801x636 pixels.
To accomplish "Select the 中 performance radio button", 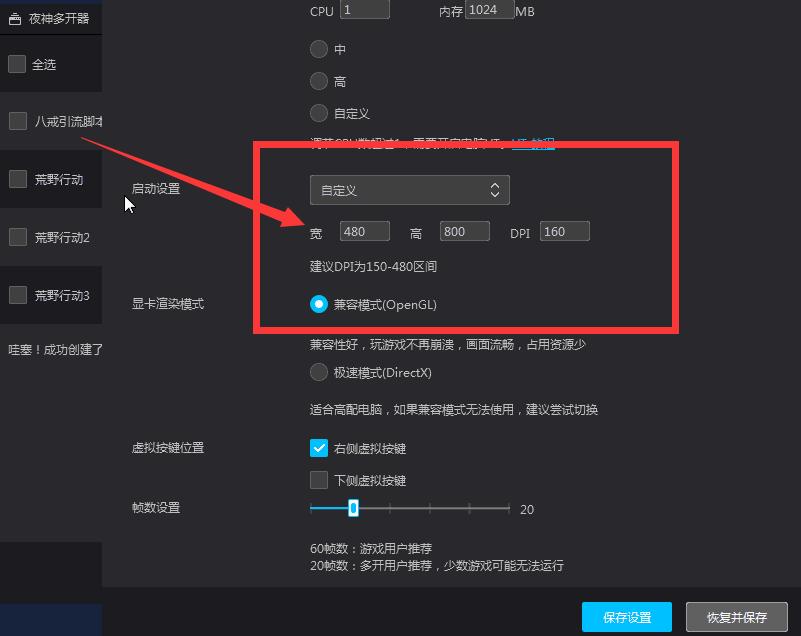I will point(318,47).
